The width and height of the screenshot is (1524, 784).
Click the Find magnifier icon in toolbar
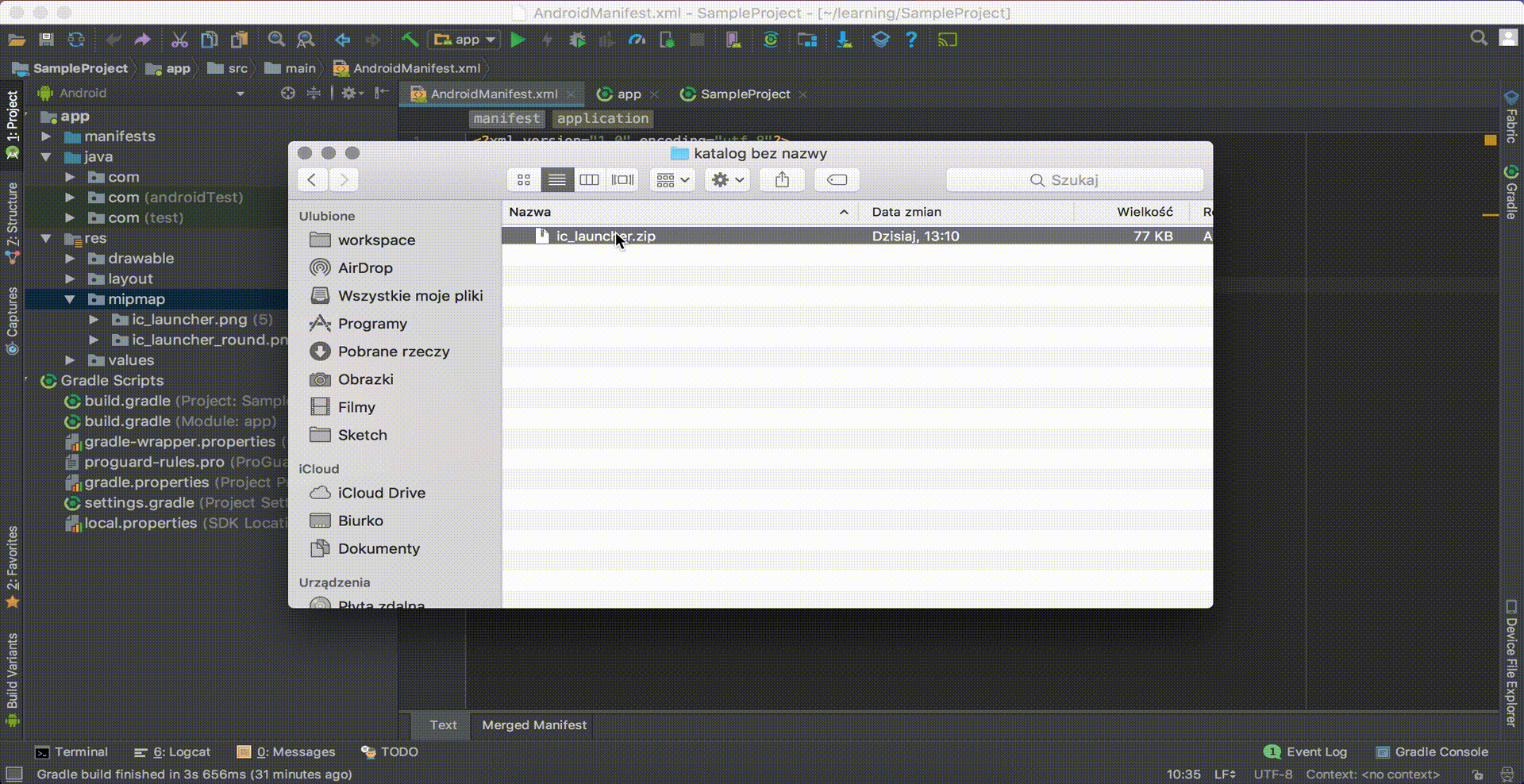click(276, 40)
